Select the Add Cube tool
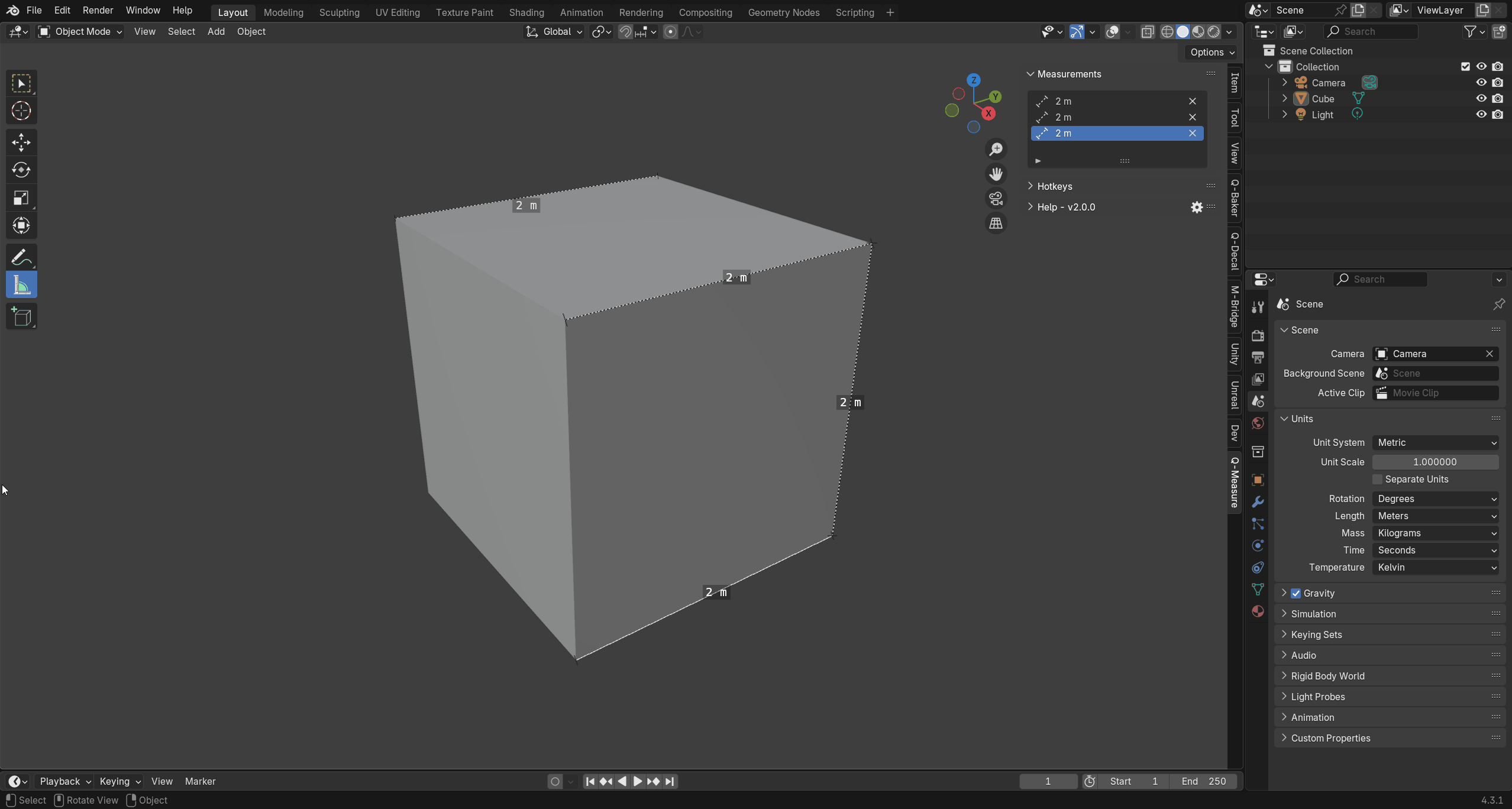 coord(21,316)
